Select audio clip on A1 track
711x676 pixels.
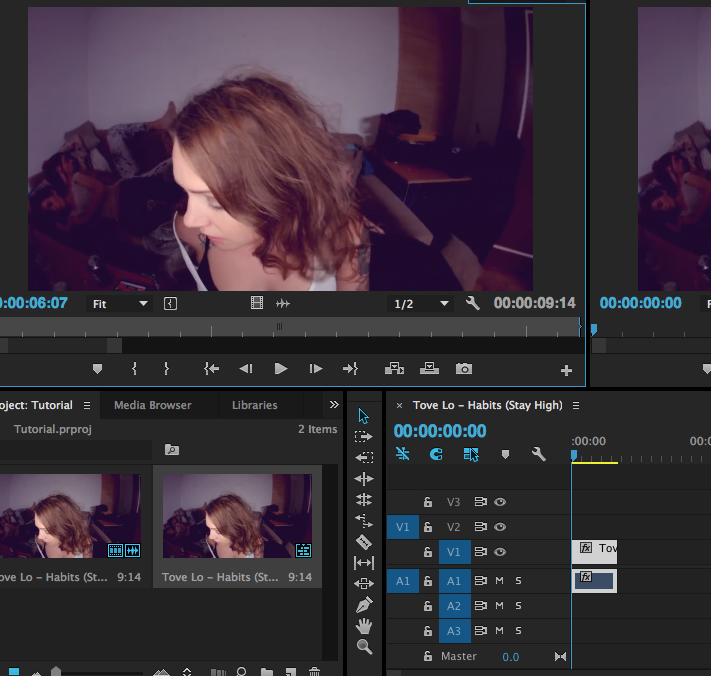(594, 581)
